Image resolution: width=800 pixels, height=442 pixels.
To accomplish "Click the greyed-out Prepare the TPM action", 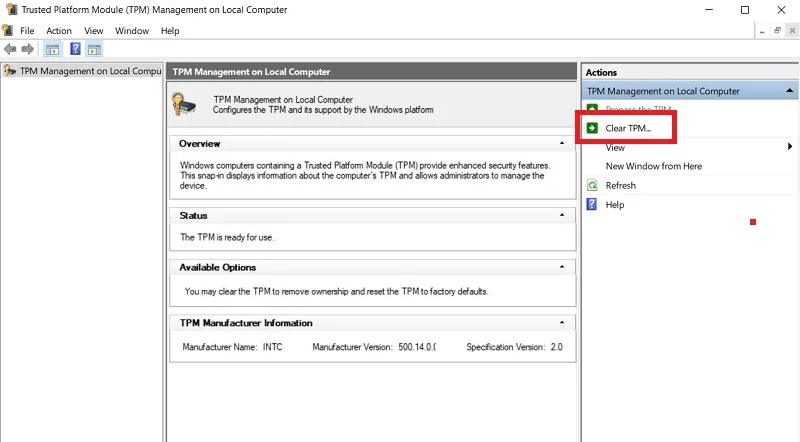I will (638, 109).
